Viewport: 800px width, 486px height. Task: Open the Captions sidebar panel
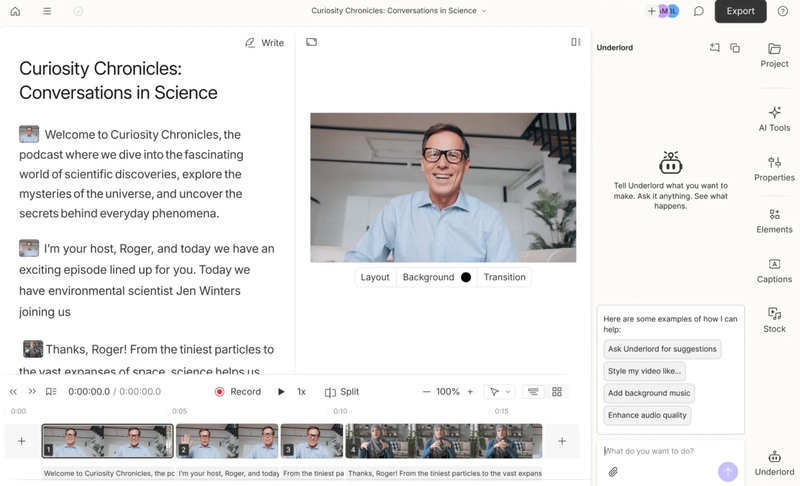(774, 271)
